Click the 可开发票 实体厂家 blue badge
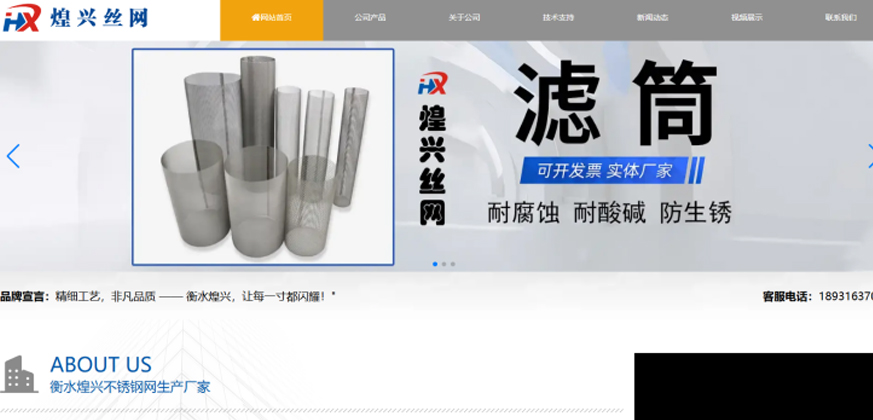This screenshot has width=873, height=420. (x=612, y=170)
